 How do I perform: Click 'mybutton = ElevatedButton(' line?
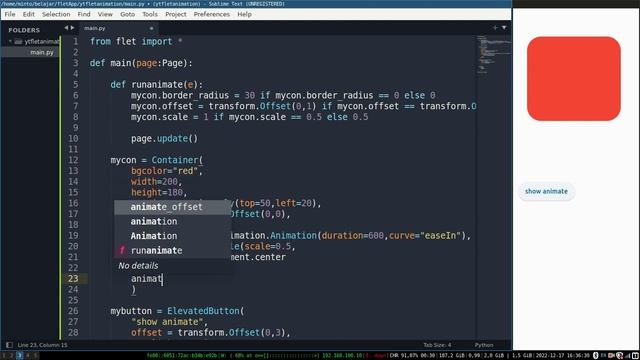coord(177,311)
